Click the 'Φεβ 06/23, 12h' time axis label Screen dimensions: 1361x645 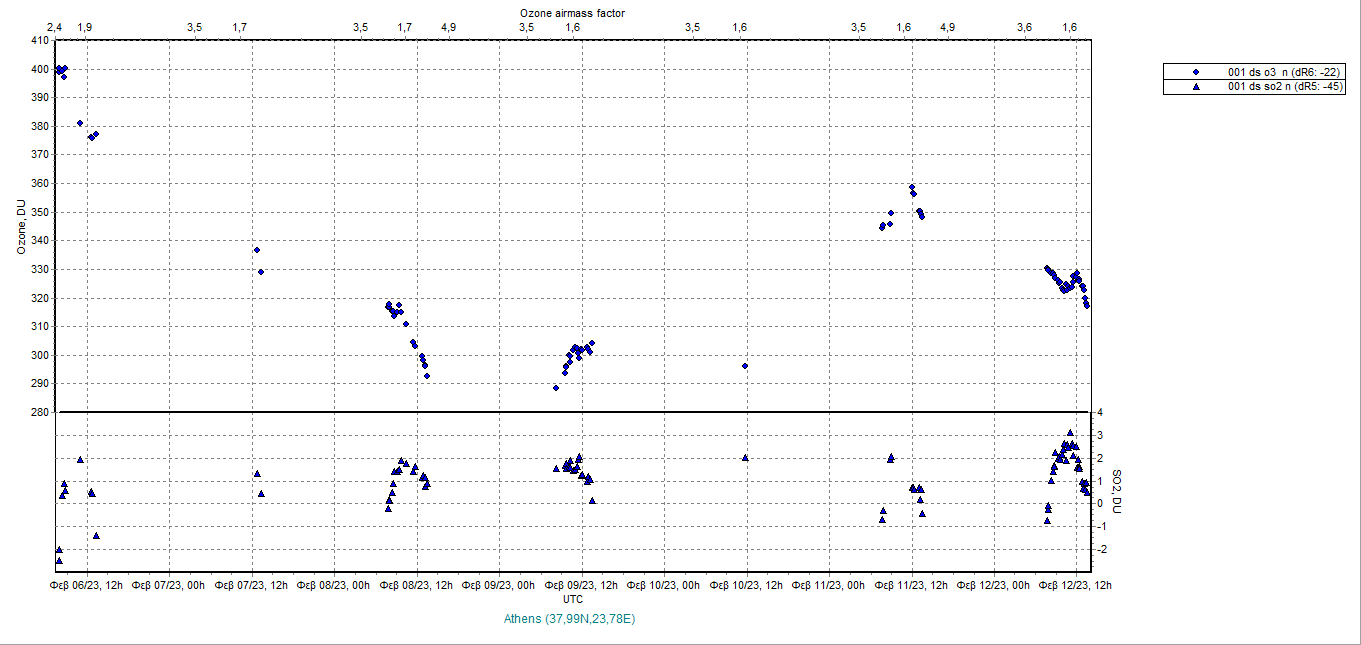click(x=87, y=585)
